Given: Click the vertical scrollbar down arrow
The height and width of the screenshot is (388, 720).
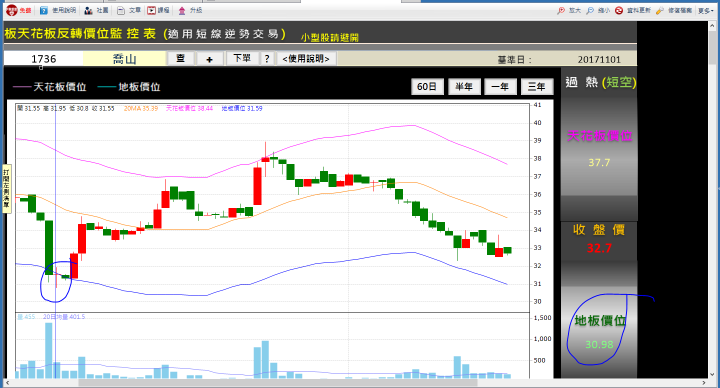Looking at the screenshot, I should (713, 374).
